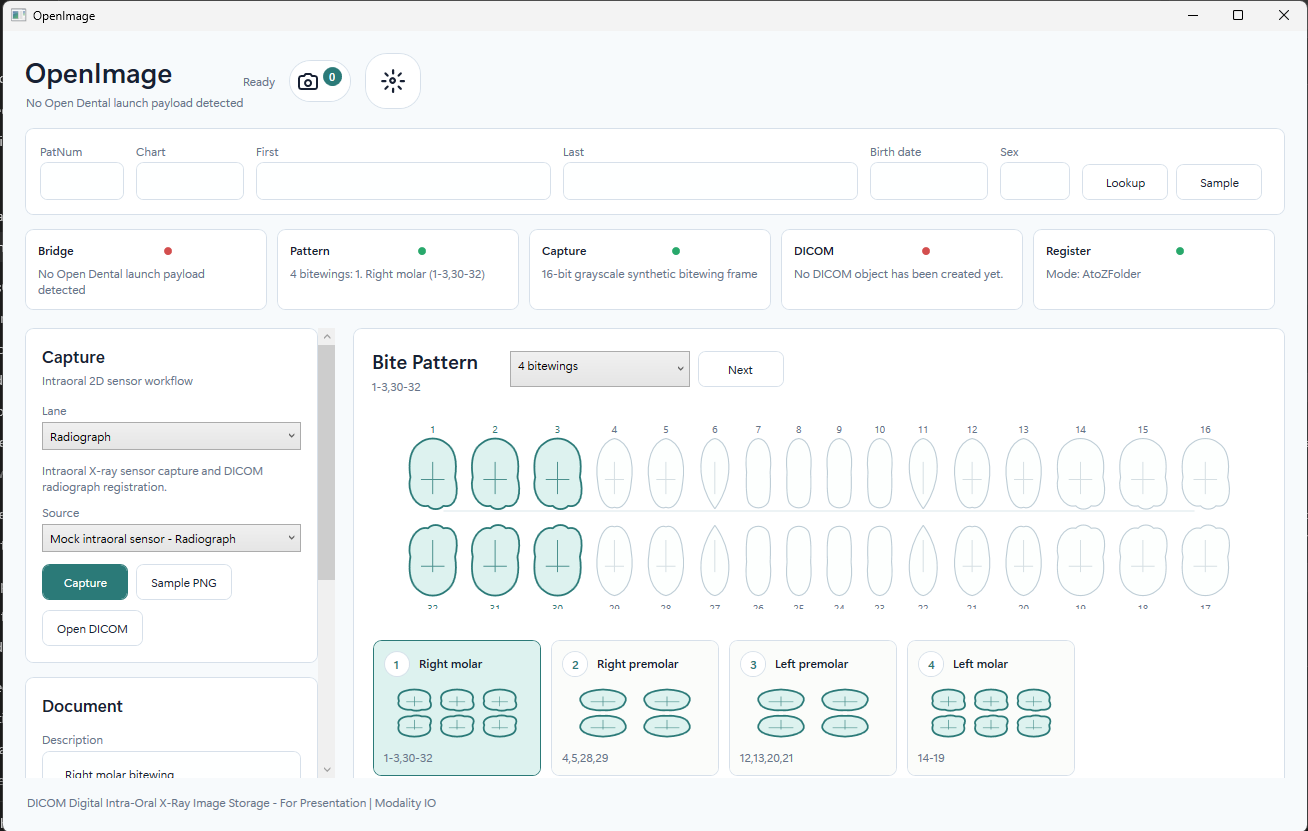The image size is (1308, 831).
Task: Click upper tooth 8 icon
Action: pos(799,473)
